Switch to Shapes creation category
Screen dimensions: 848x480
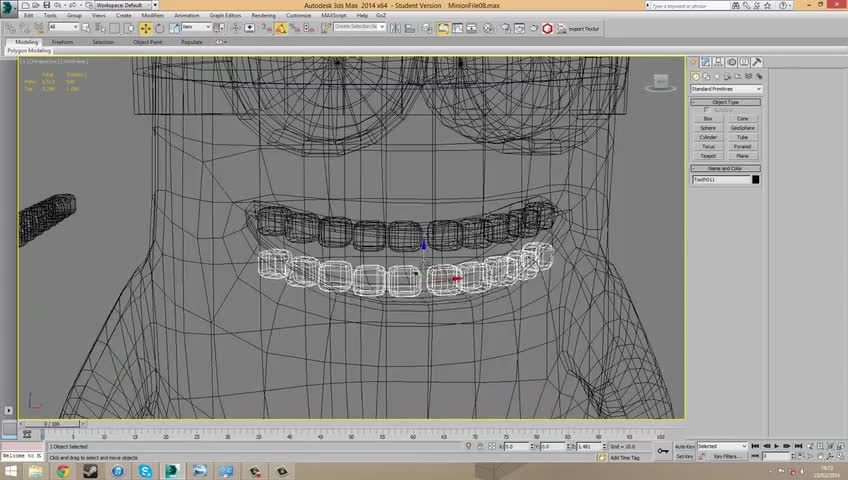pos(705,76)
